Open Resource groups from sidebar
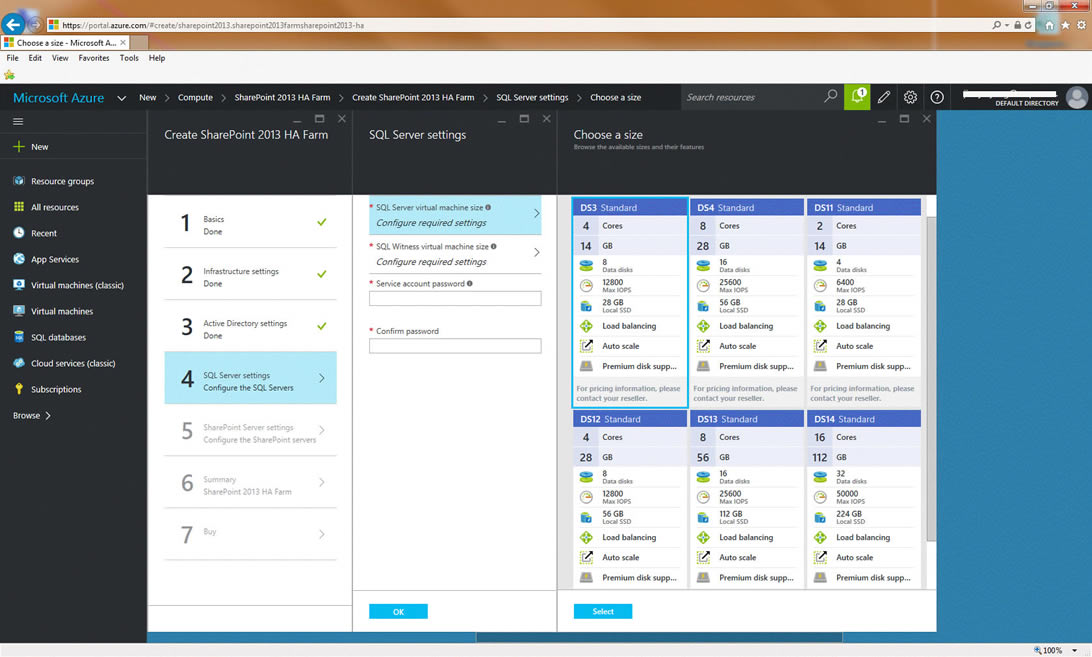This screenshot has height=657, width=1092. click(62, 181)
